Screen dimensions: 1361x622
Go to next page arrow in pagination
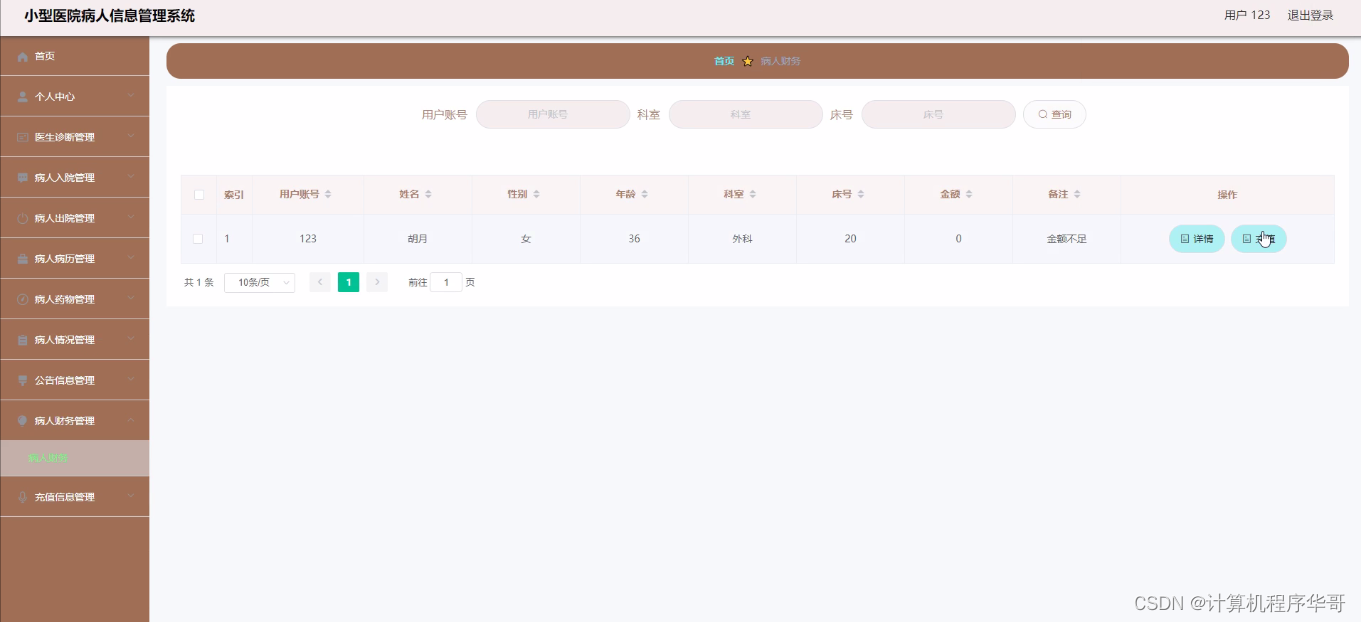(377, 283)
